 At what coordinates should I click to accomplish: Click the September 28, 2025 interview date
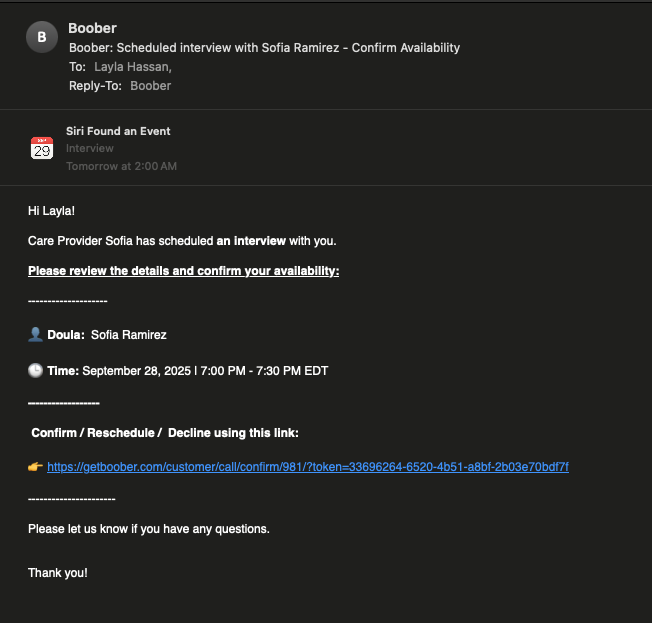(x=137, y=371)
